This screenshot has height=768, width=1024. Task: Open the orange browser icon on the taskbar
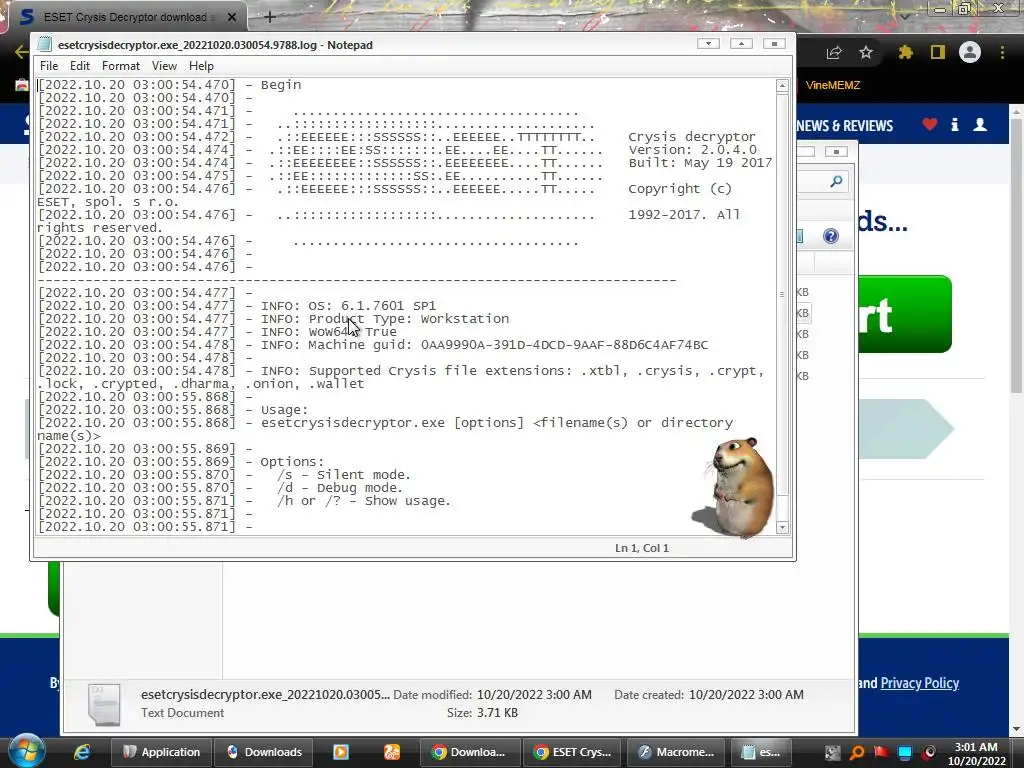click(391, 752)
